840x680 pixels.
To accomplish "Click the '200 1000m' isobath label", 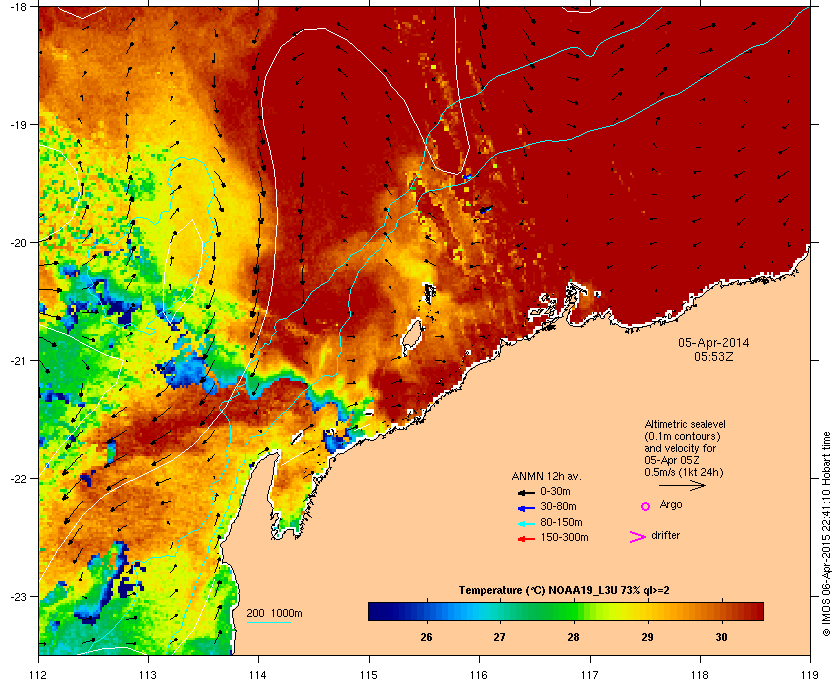I will pos(274,614).
